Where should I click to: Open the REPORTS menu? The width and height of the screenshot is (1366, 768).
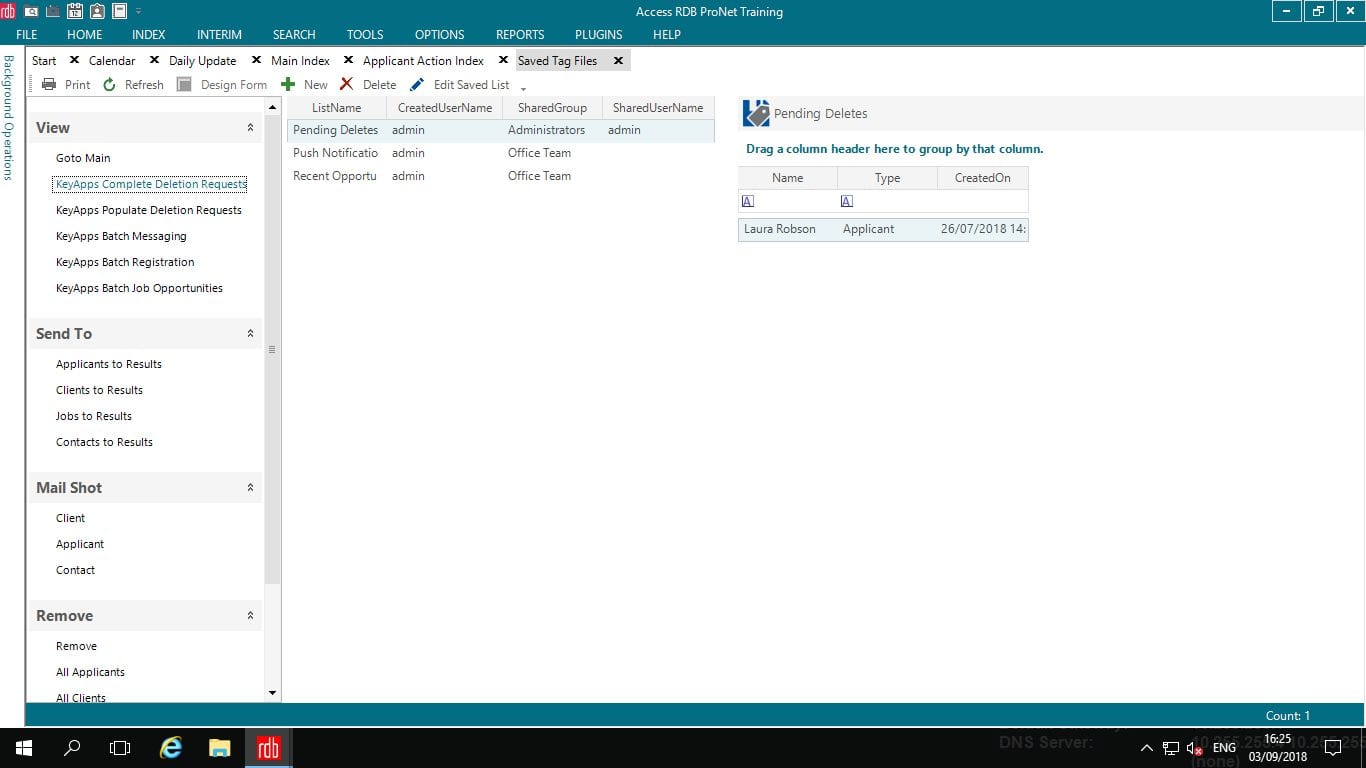click(x=520, y=34)
